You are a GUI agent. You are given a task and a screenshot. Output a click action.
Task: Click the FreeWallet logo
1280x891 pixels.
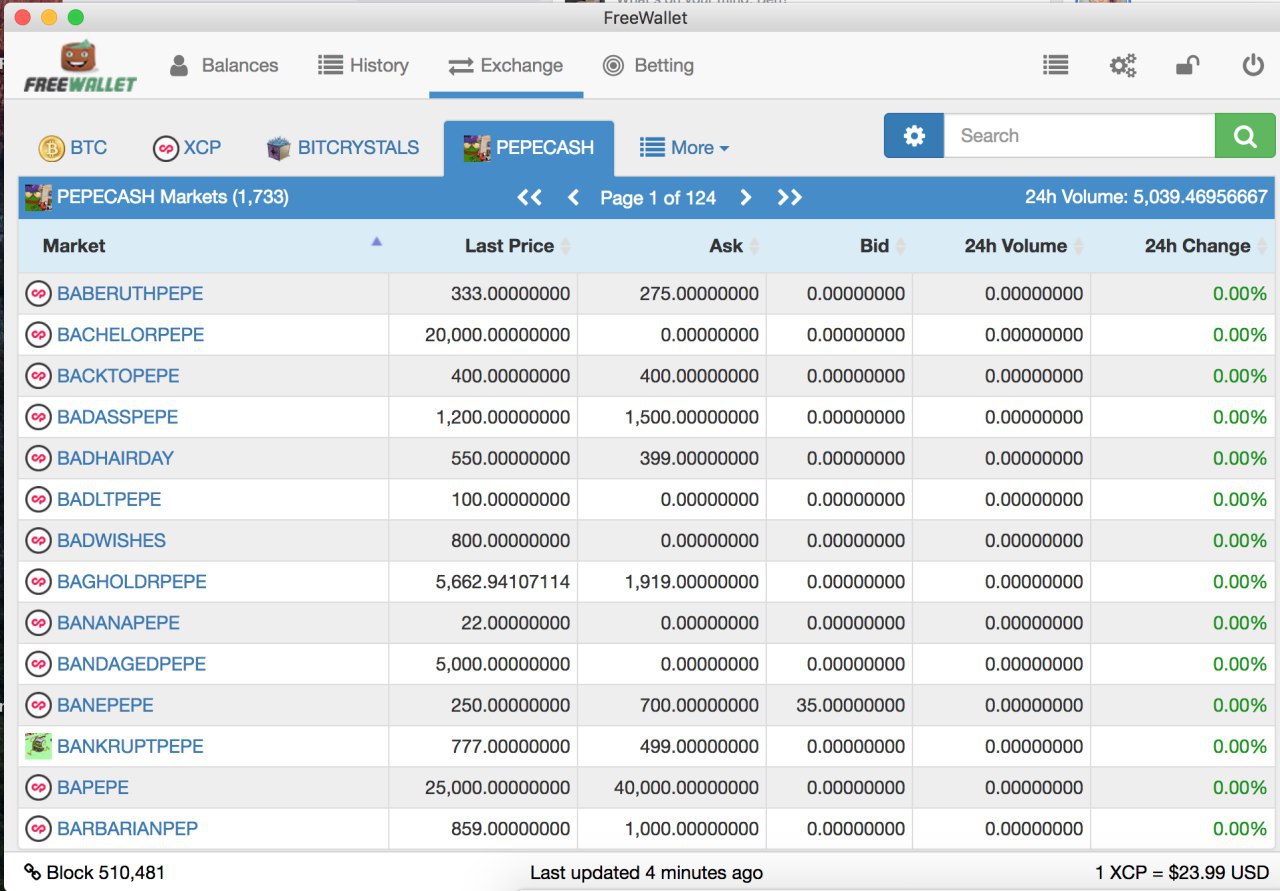coord(80,66)
